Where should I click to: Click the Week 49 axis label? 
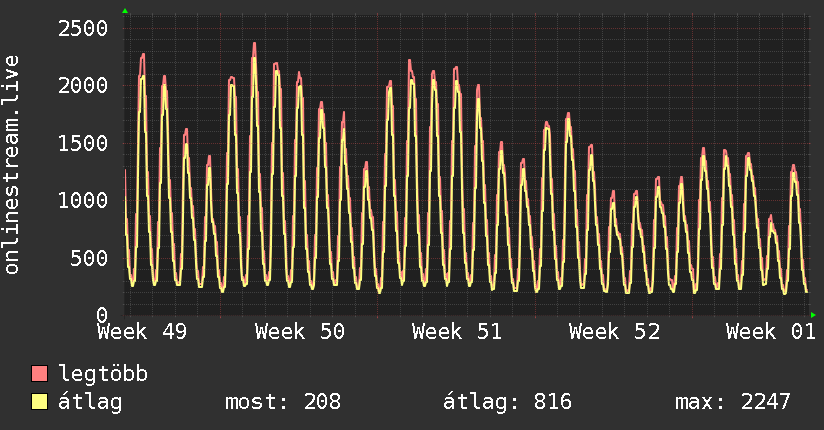pos(142,332)
